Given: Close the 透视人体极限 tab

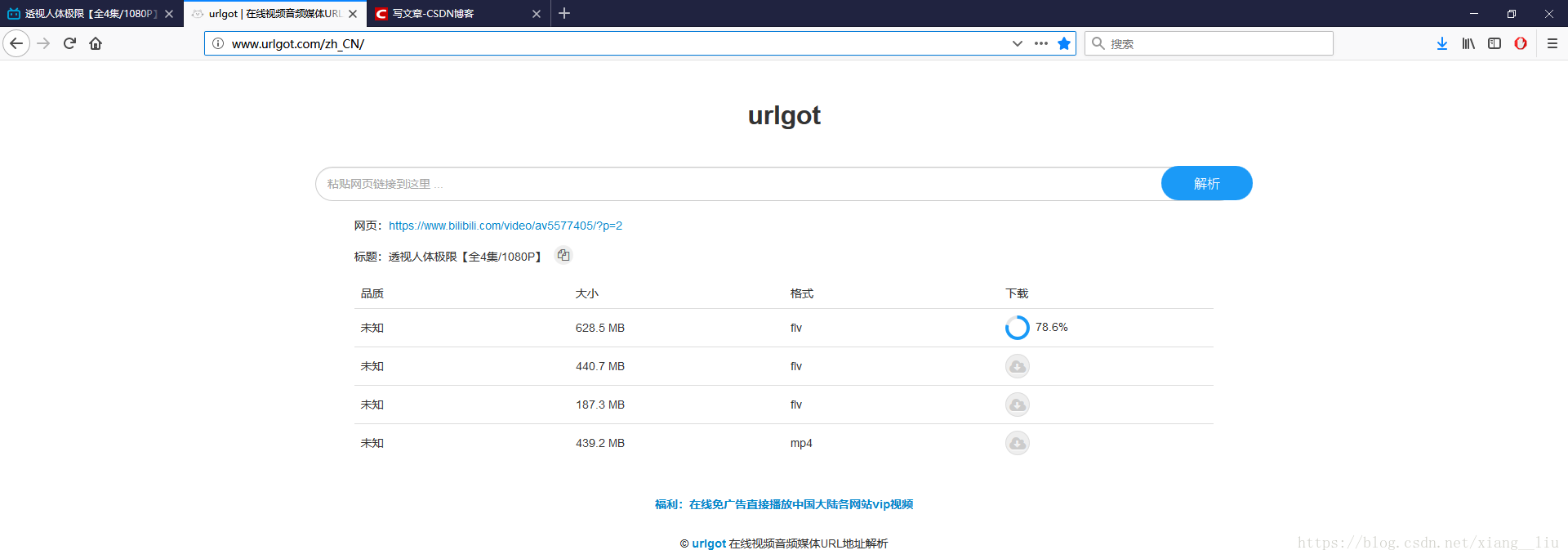Looking at the screenshot, I should 169,14.
